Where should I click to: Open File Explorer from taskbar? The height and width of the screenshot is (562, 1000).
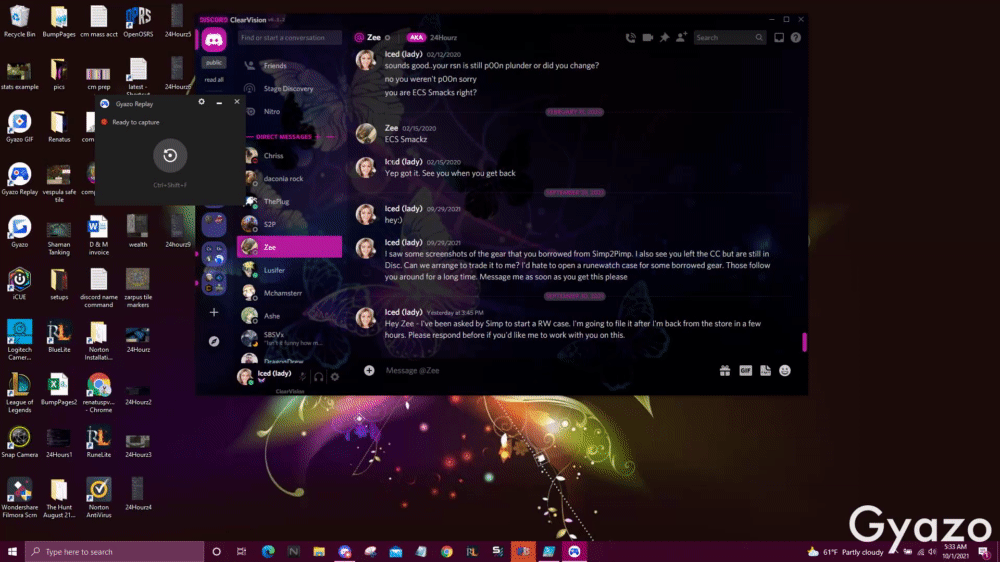tap(319, 552)
